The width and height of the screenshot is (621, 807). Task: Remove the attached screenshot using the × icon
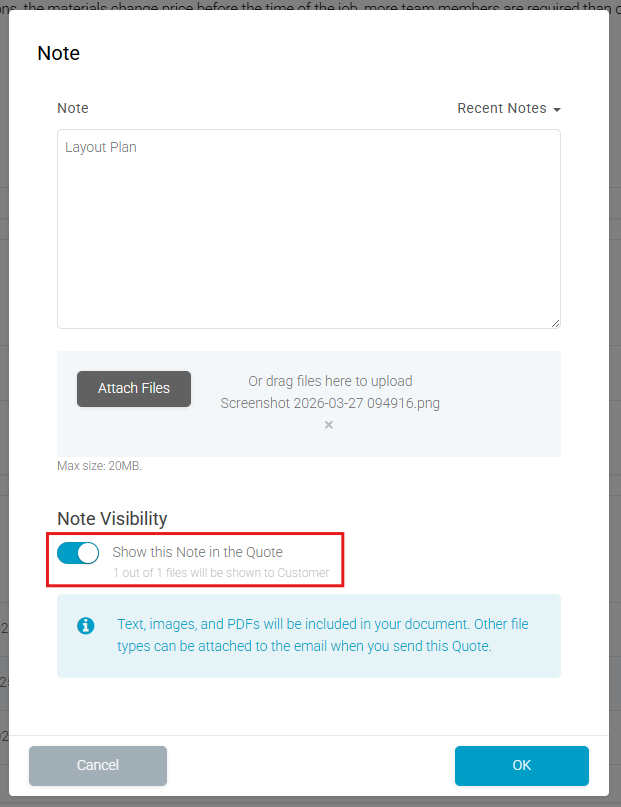click(328, 424)
